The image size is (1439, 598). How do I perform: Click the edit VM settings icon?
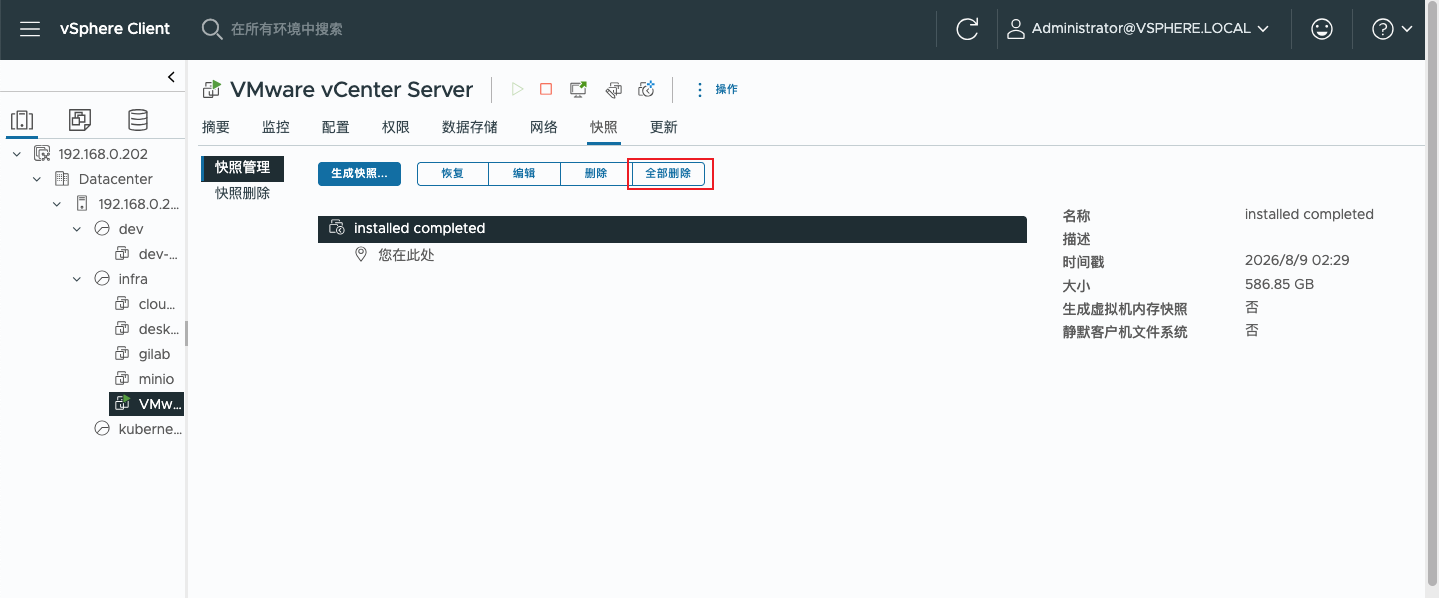(614, 89)
